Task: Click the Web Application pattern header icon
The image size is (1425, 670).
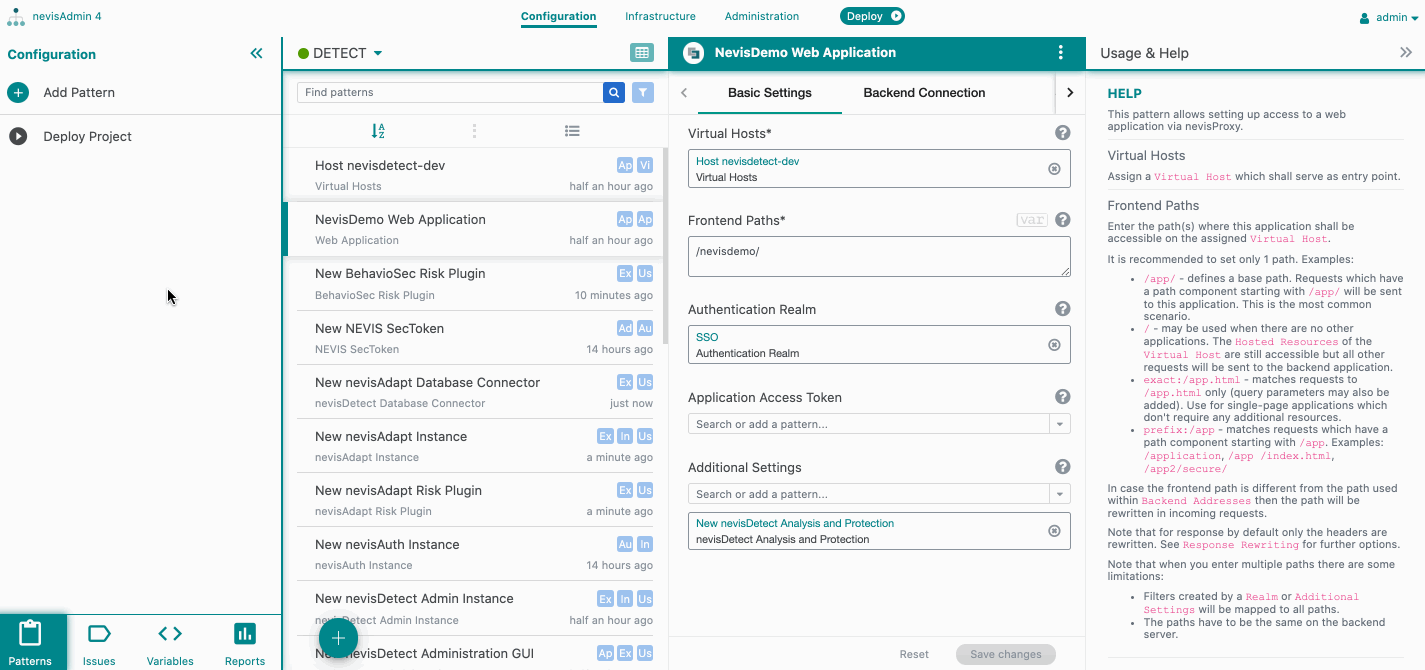Action: [x=693, y=53]
